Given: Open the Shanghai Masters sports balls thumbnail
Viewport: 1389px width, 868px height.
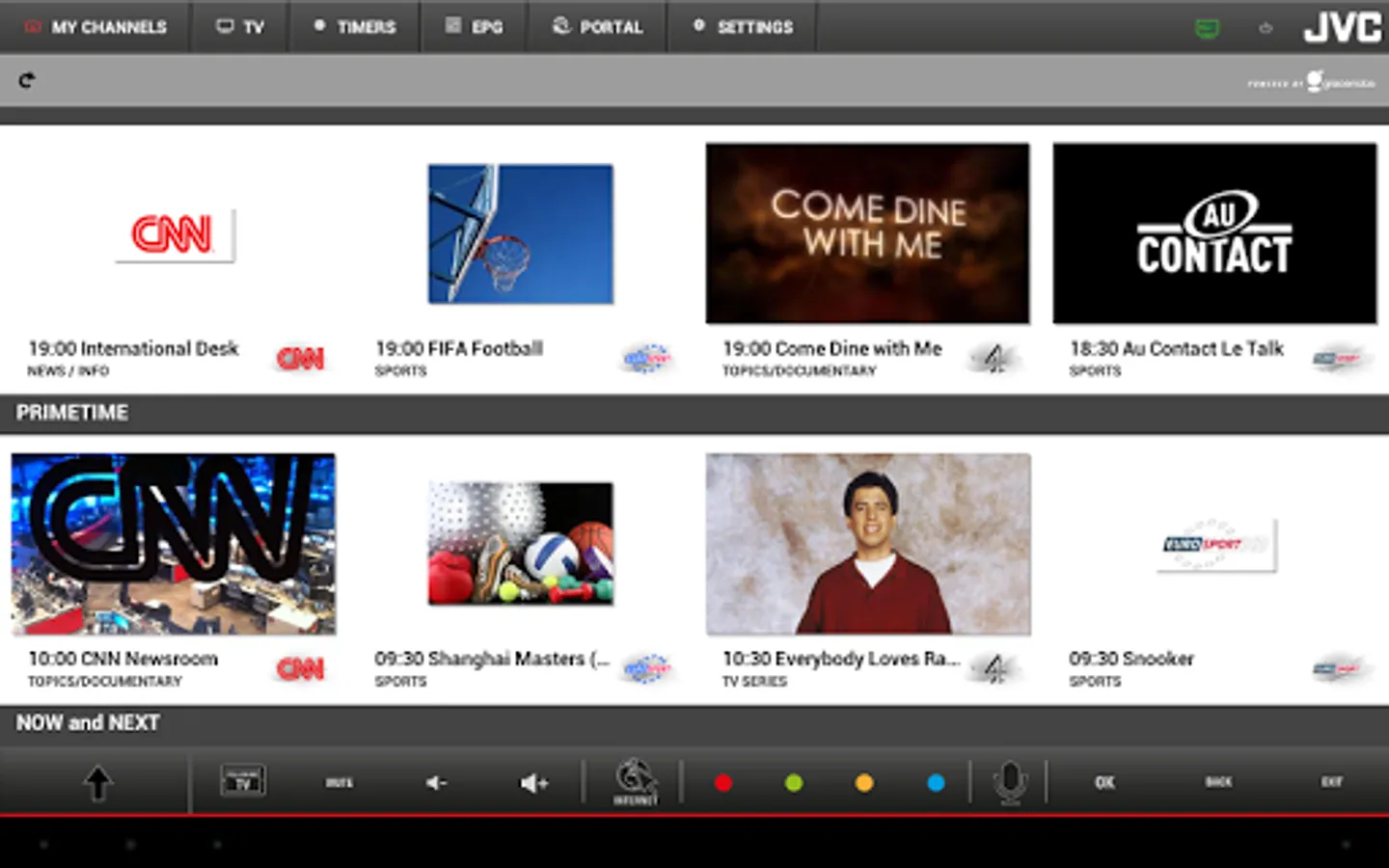Looking at the screenshot, I should coord(521,544).
